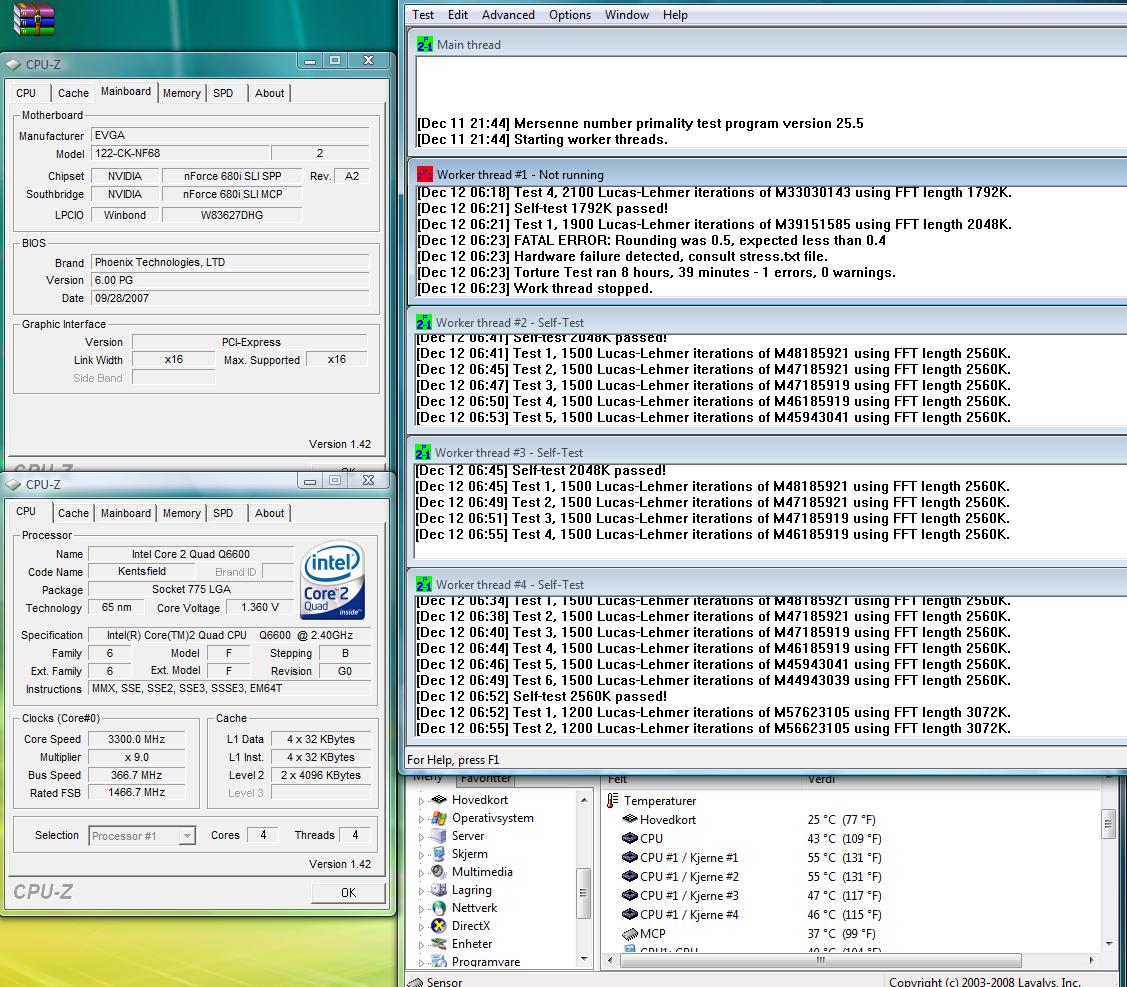
Task: Click the Sensor status bar icon
Action: tap(415, 981)
